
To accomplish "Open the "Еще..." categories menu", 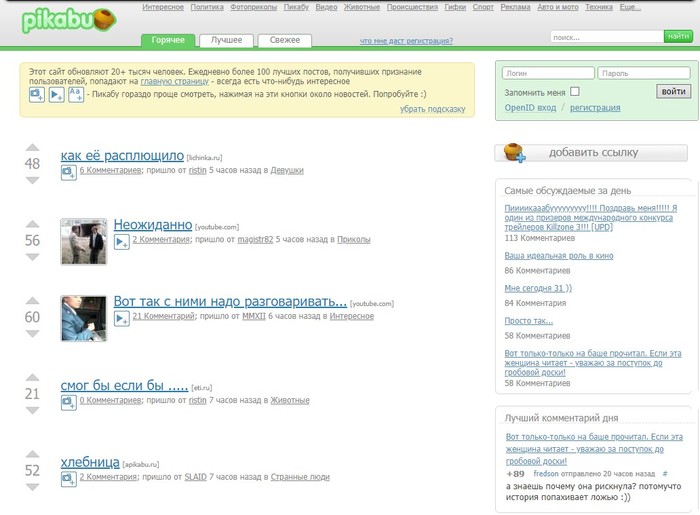I will [x=658, y=7].
